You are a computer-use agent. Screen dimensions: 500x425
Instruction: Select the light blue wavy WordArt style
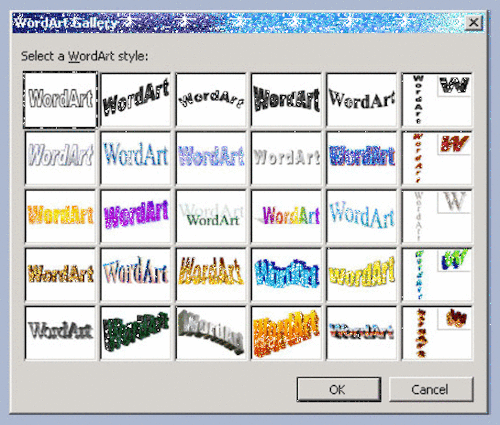click(x=362, y=216)
